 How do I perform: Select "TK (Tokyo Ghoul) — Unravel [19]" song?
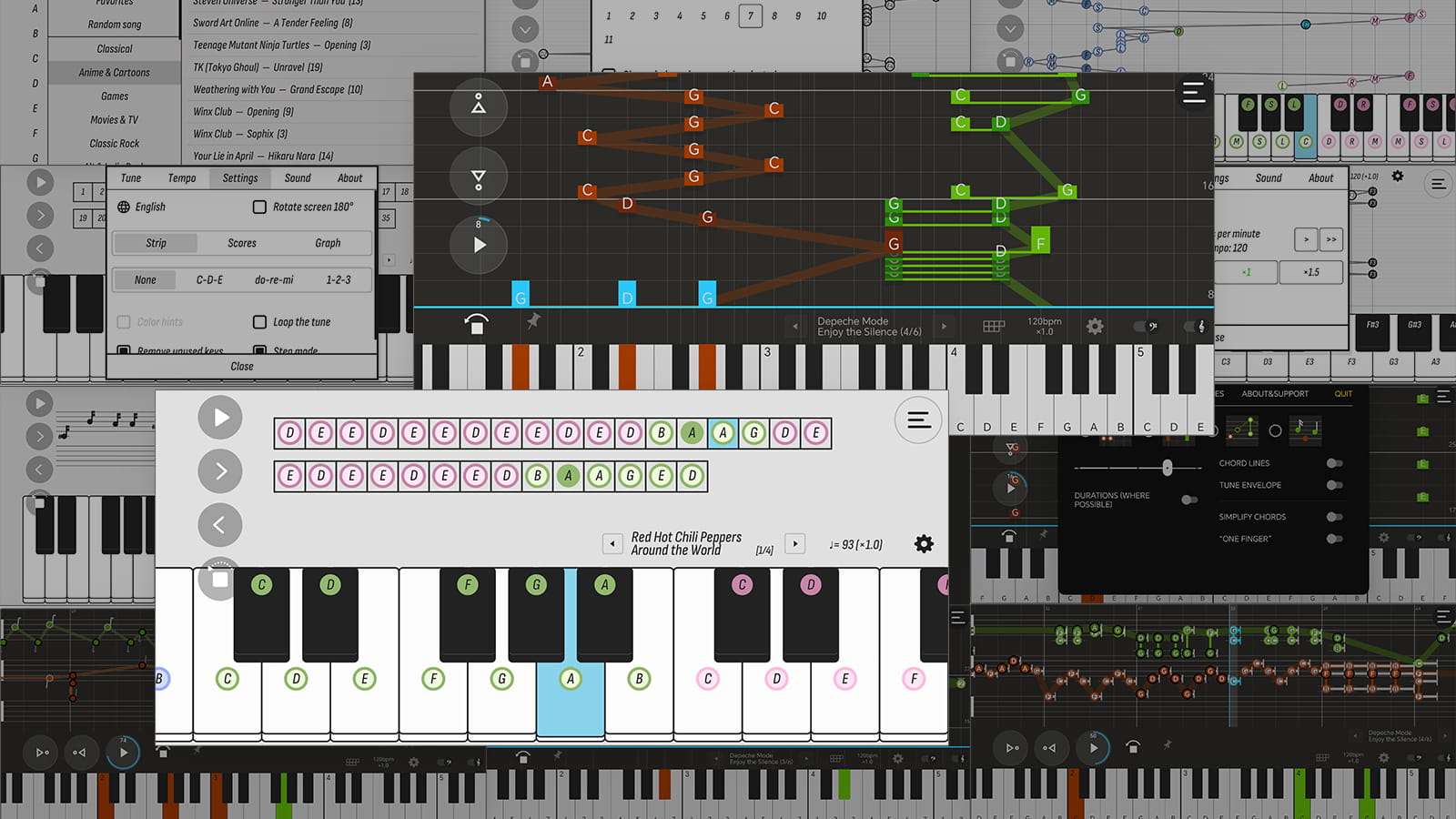(x=258, y=67)
